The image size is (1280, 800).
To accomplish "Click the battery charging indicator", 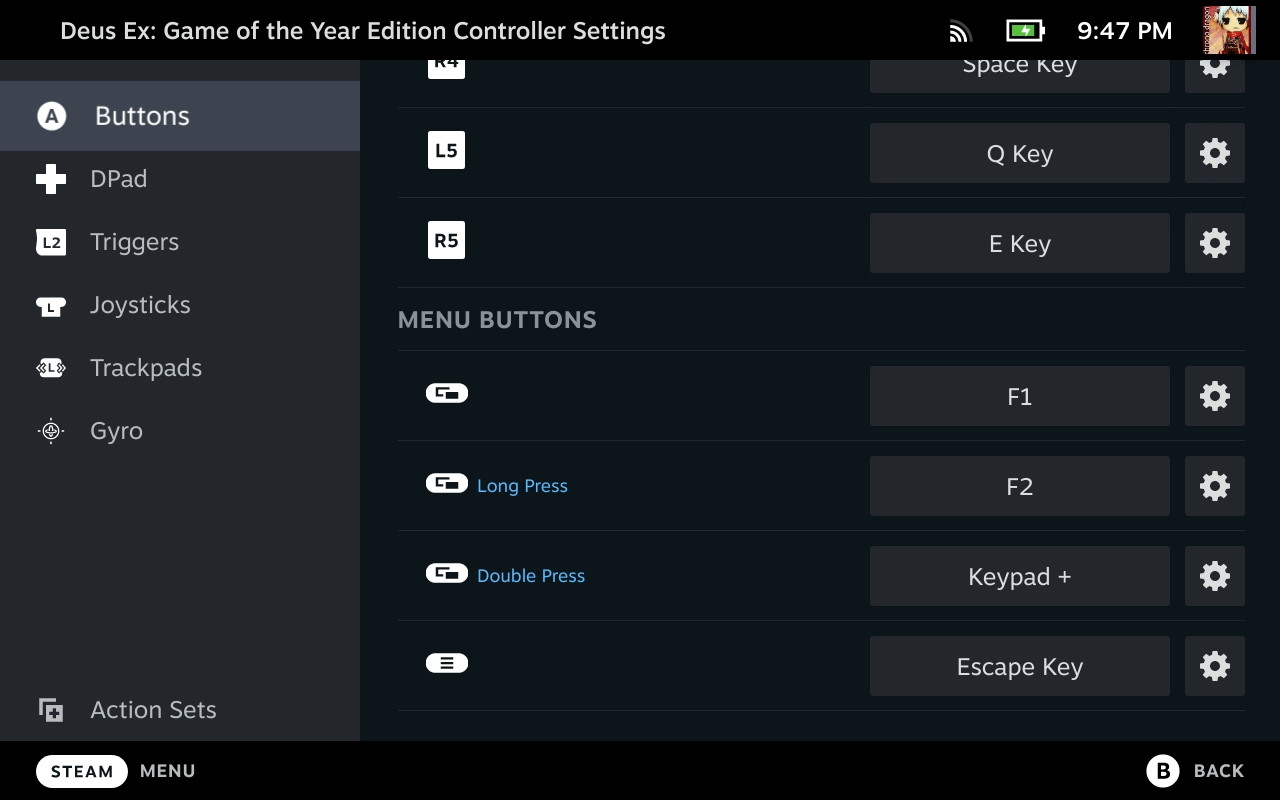I will click(1024, 31).
